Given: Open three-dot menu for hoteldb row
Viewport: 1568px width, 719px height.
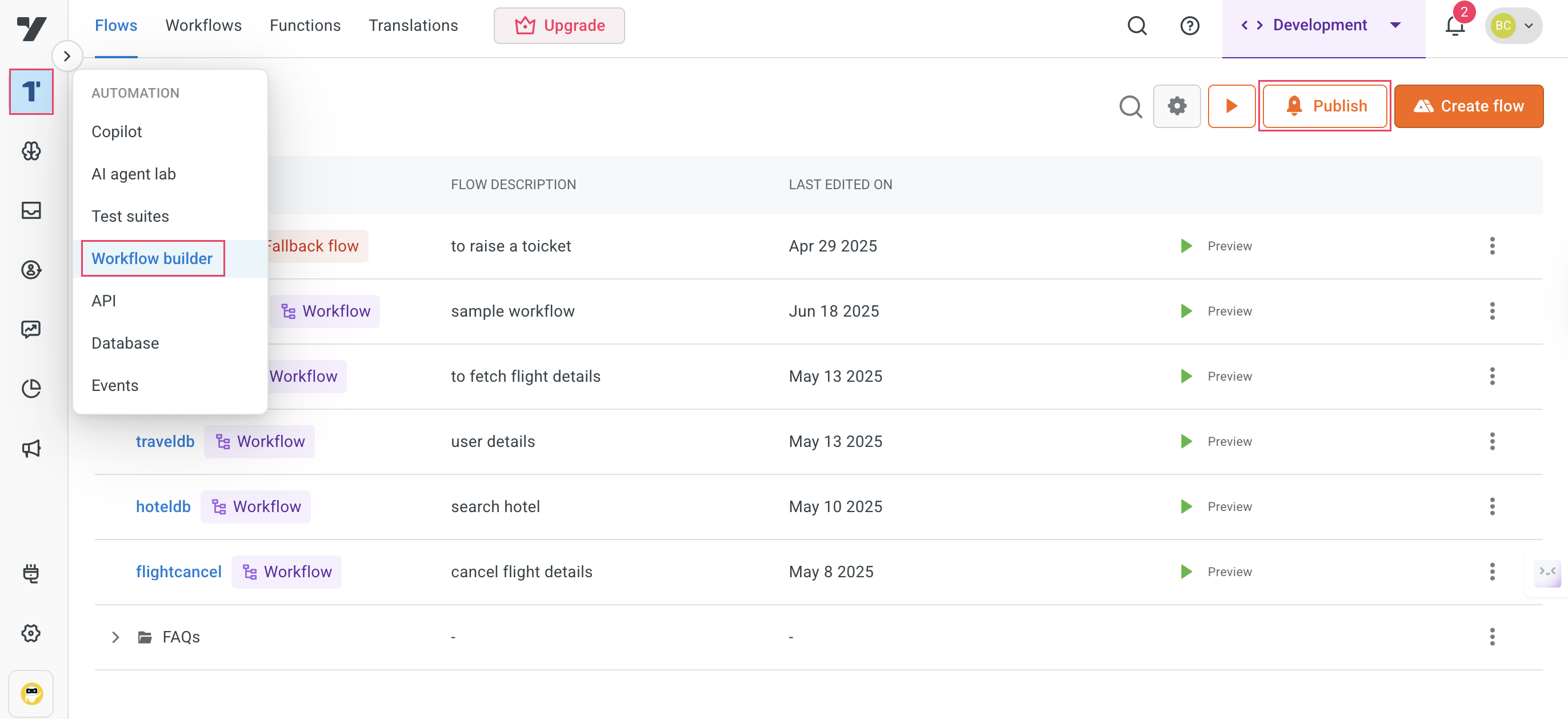Looking at the screenshot, I should click(x=1492, y=506).
